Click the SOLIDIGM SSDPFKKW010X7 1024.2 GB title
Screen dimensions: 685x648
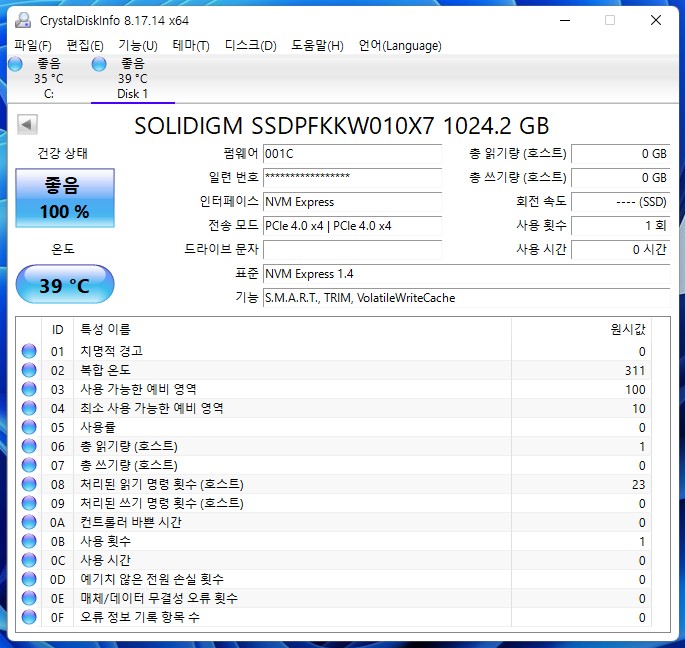click(341, 126)
